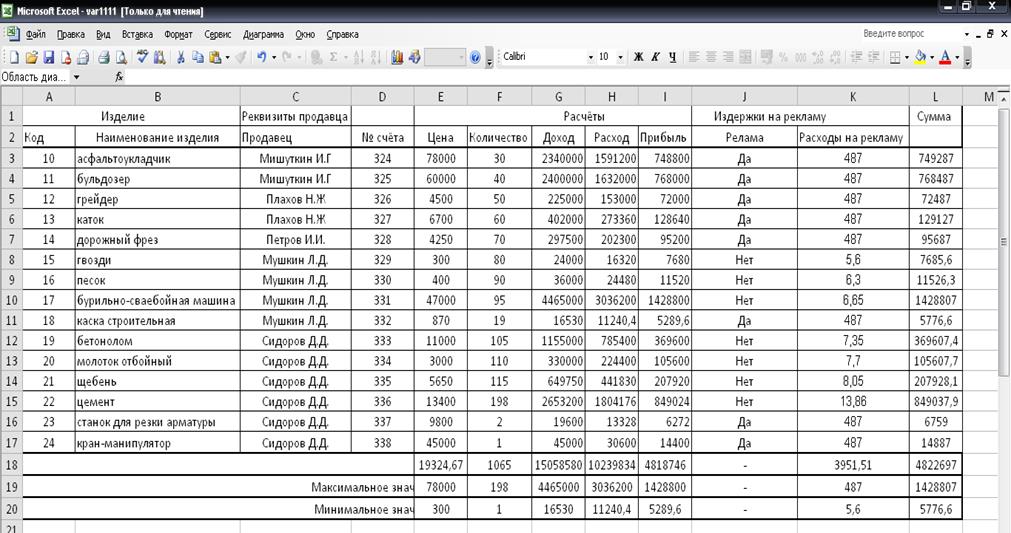Cut selection with scissors icon

(x=181, y=57)
